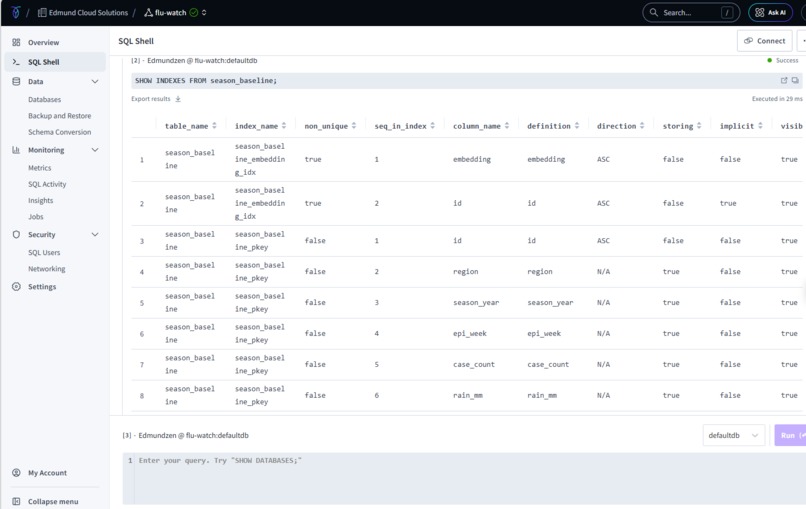Go to the Overview page
This screenshot has height=509, width=806.
tap(43, 42)
